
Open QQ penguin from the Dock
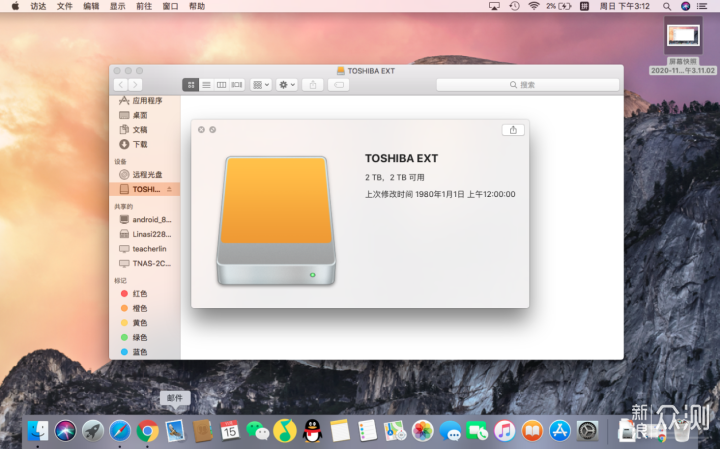[x=312, y=431]
